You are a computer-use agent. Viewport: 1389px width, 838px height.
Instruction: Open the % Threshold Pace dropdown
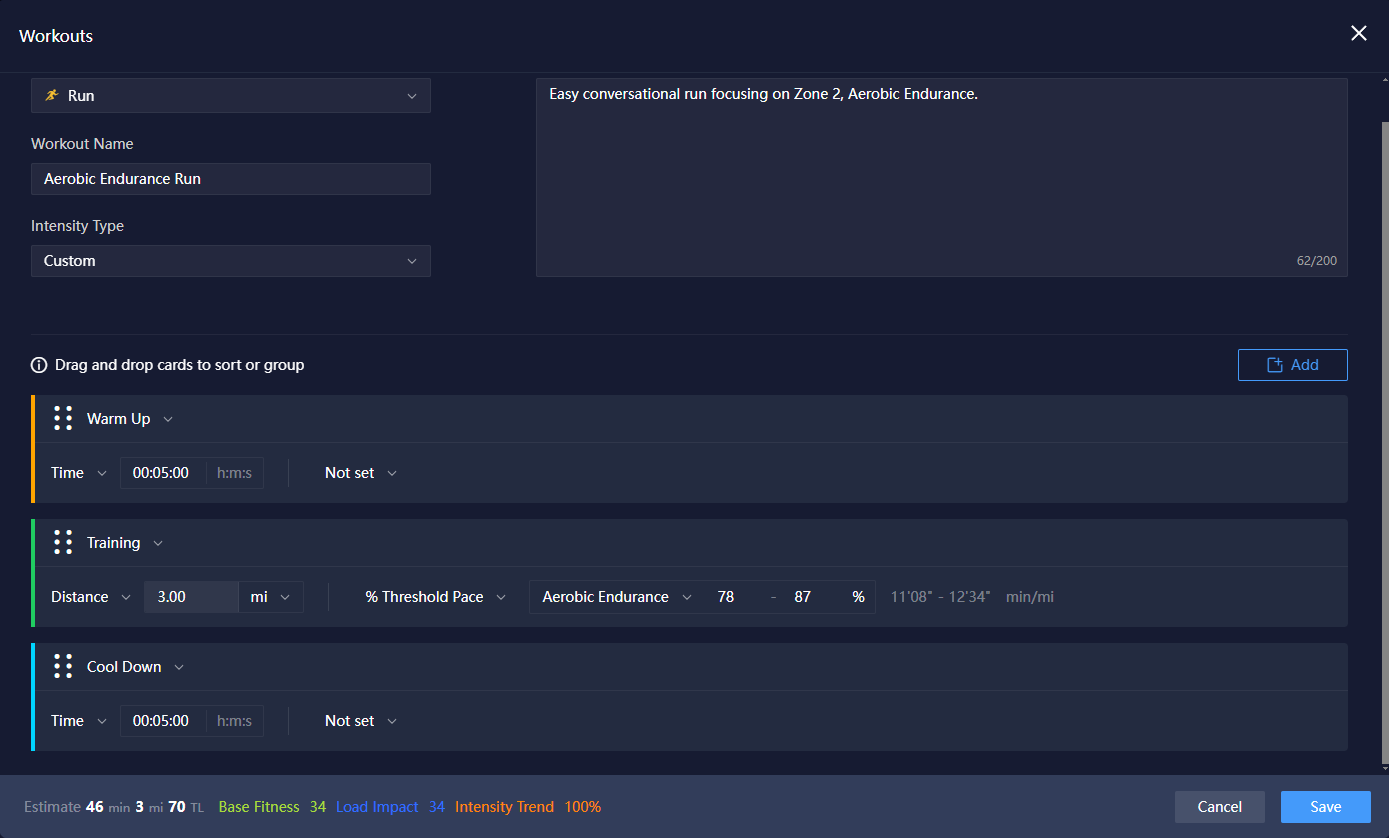pyautogui.click(x=435, y=597)
